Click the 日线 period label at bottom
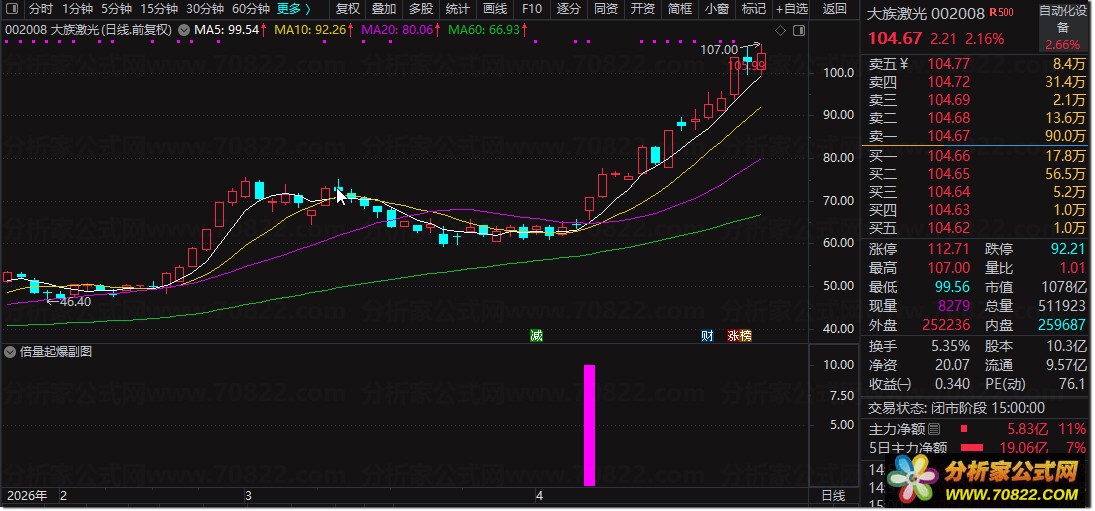 coord(832,496)
